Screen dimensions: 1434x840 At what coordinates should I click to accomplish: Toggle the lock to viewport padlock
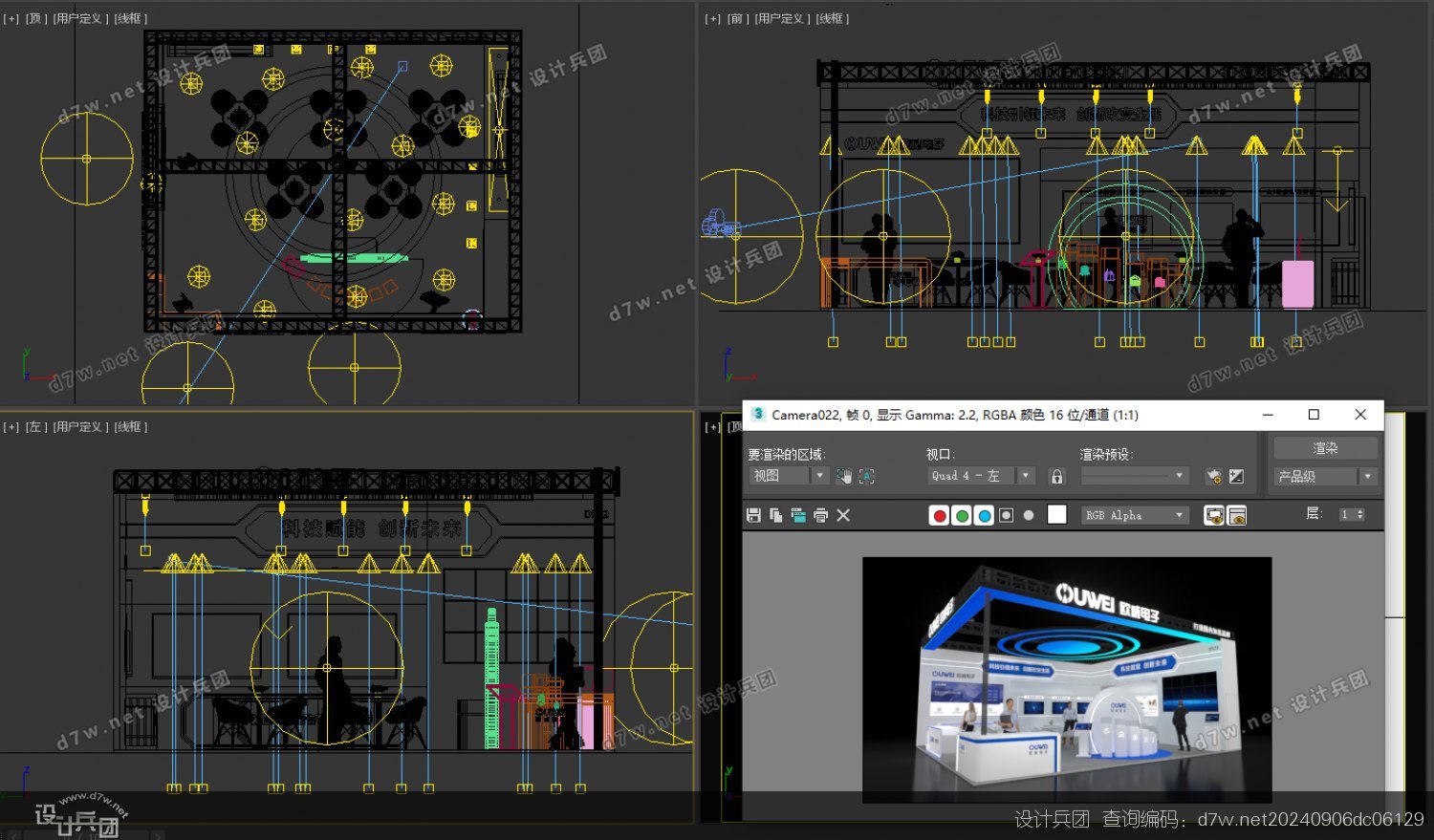1056,476
